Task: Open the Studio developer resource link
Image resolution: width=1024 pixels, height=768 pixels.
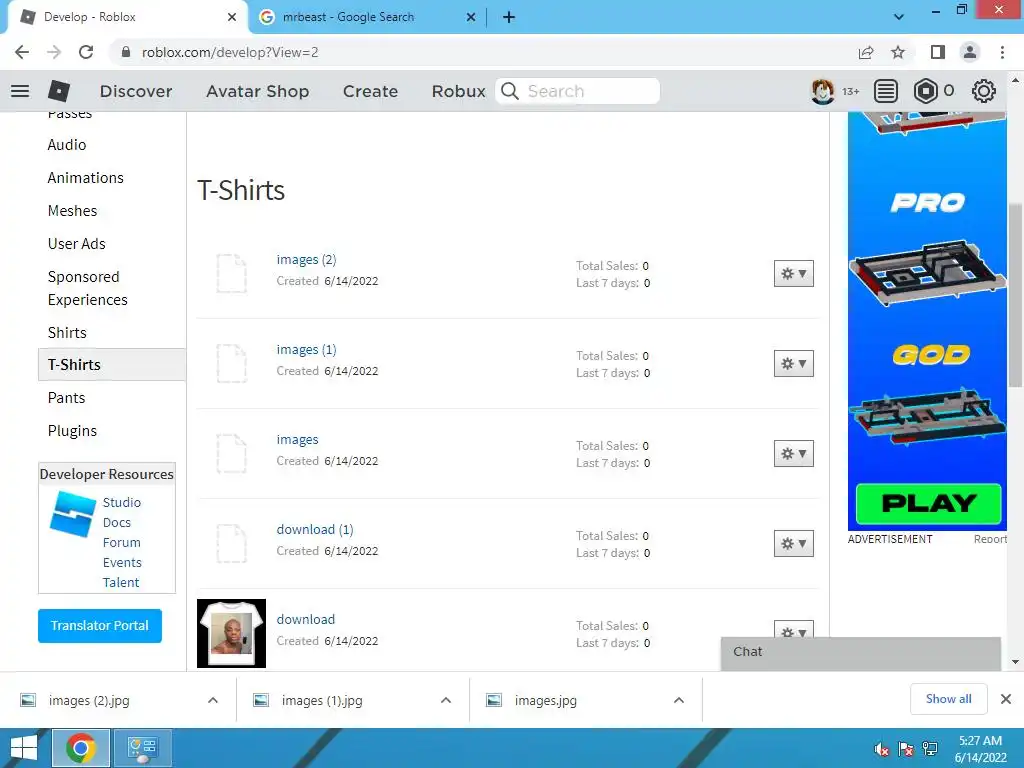Action: pyautogui.click(x=121, y=502)
